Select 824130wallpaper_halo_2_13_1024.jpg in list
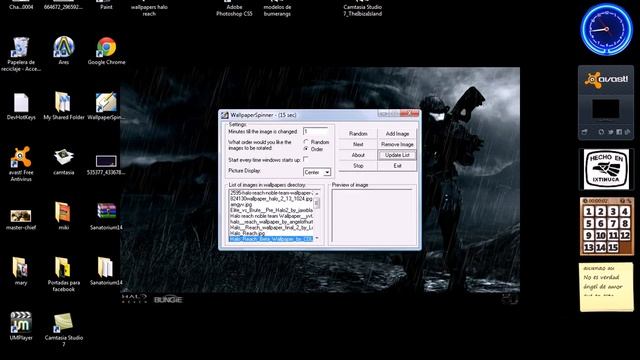The height and width of the screenshot is (360, 640). point(271,198)
